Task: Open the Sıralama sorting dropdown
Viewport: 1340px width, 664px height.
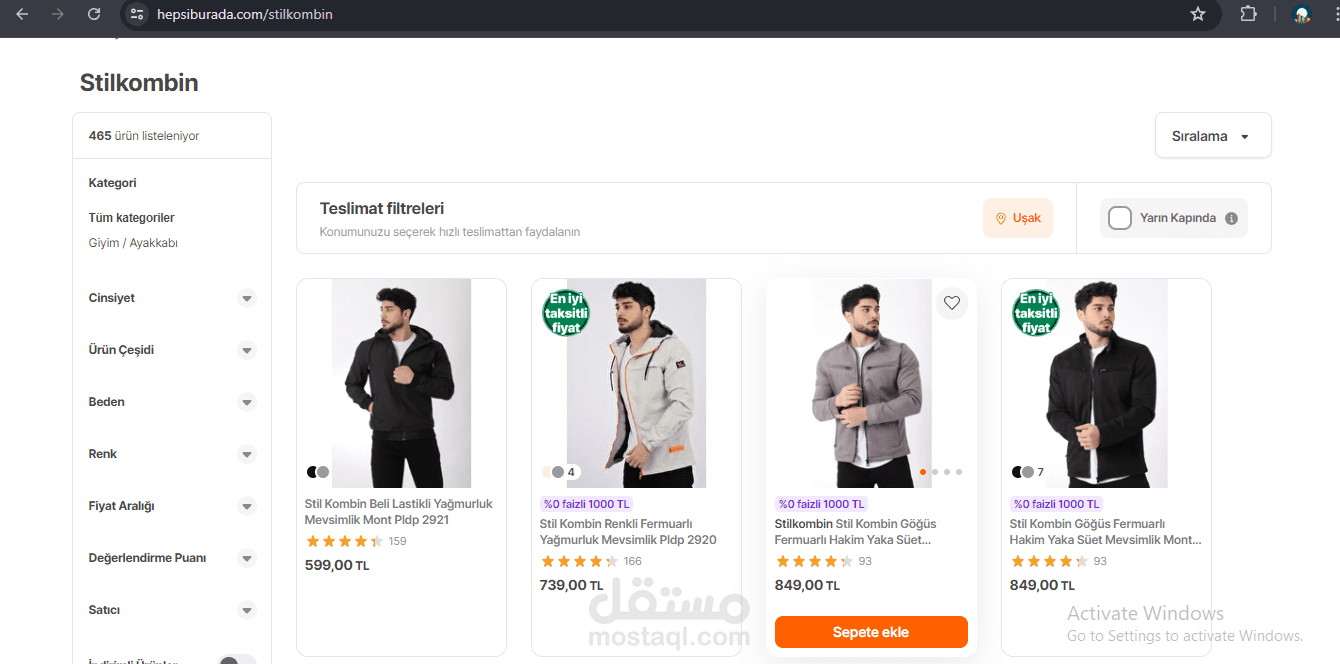Action: click(x=1213, y=136)
